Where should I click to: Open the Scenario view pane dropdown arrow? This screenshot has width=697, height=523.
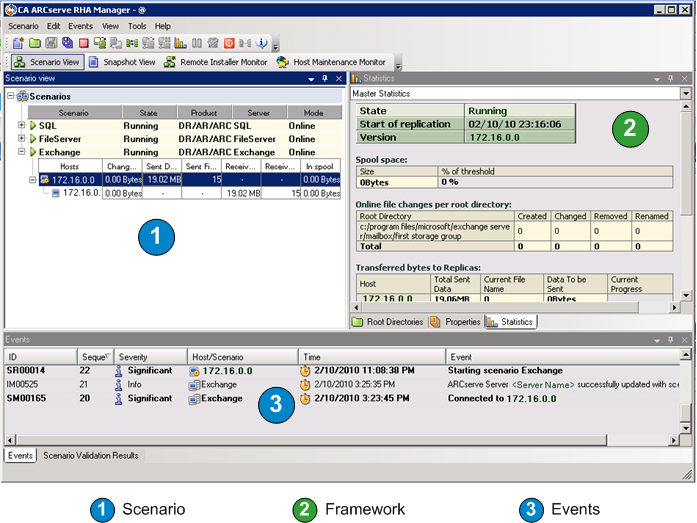311,79
